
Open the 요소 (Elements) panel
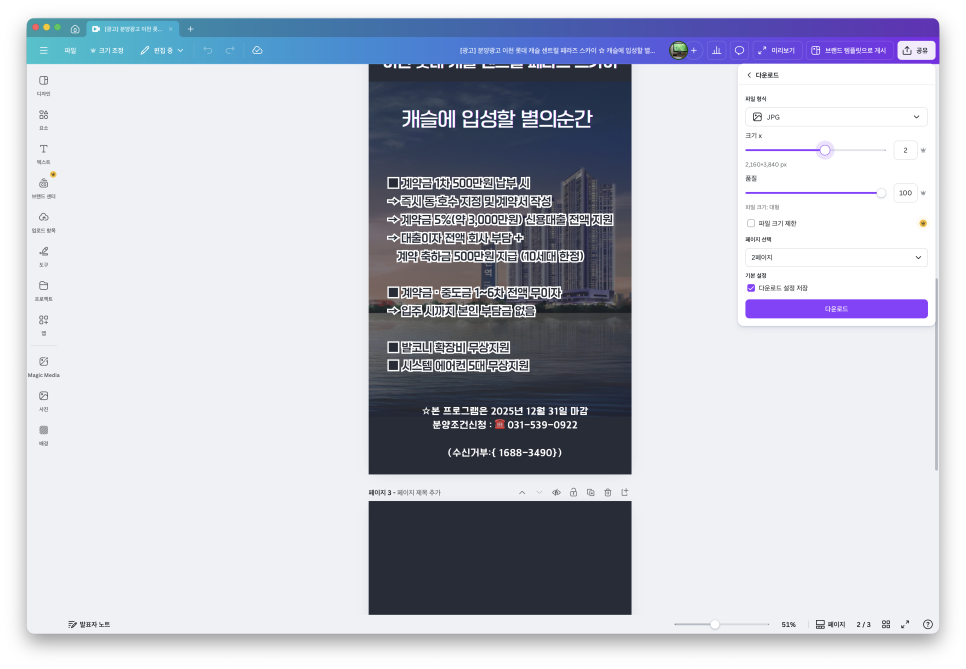(43, 120)
